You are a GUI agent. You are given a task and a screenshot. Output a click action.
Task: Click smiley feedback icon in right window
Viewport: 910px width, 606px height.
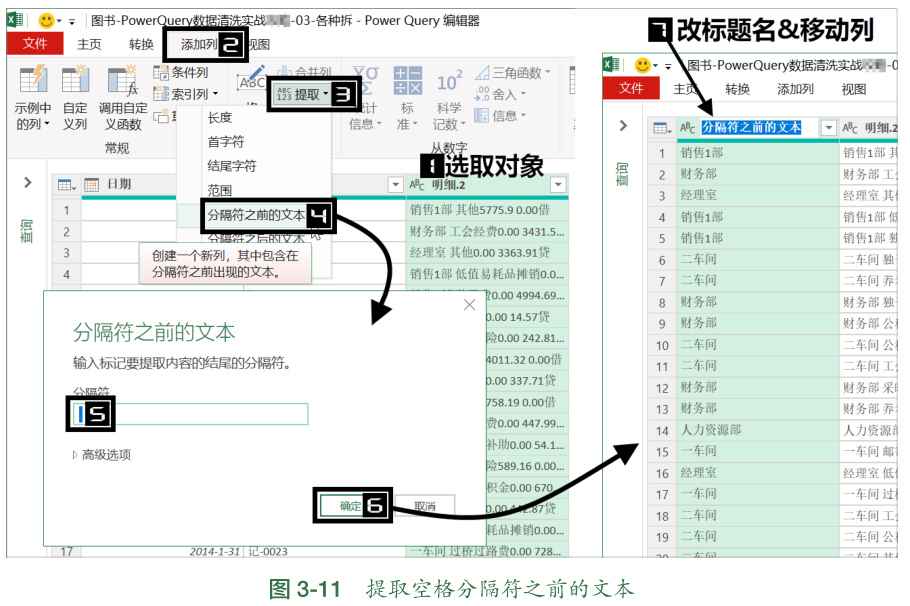[x=642, y=65]
